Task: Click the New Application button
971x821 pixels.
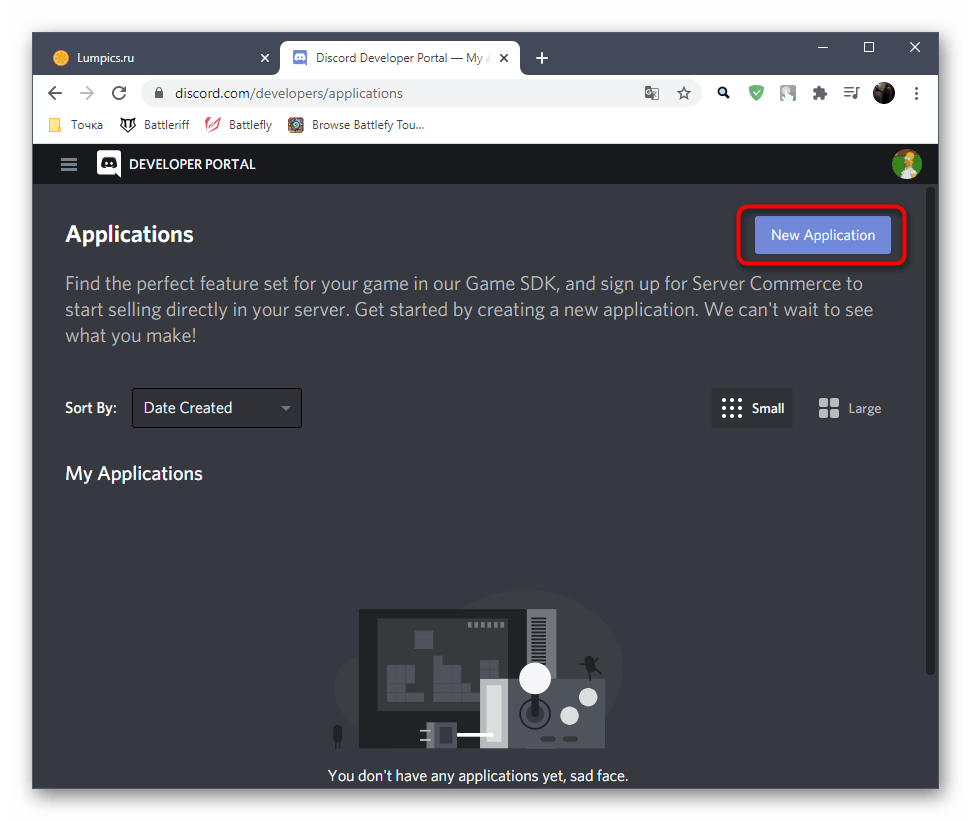Action: coord(822,235)
